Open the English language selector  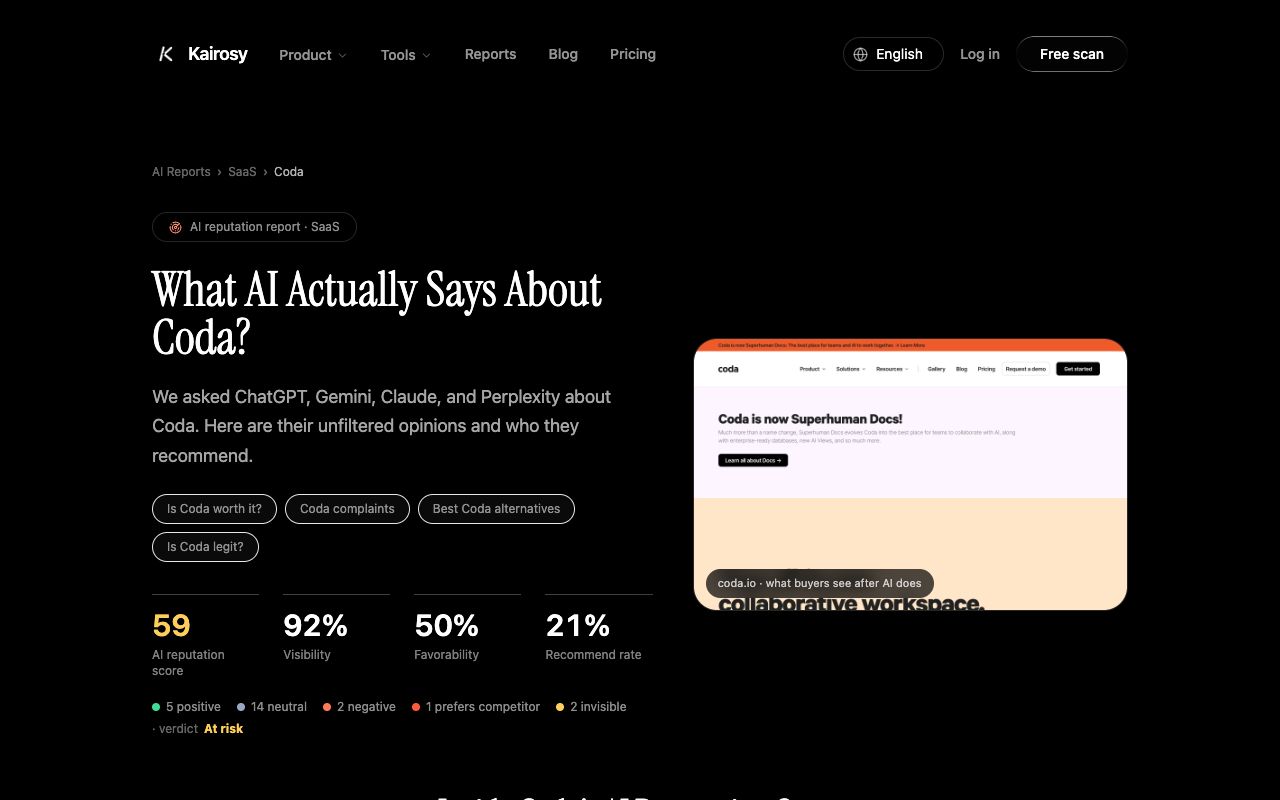tap(893, 54)
